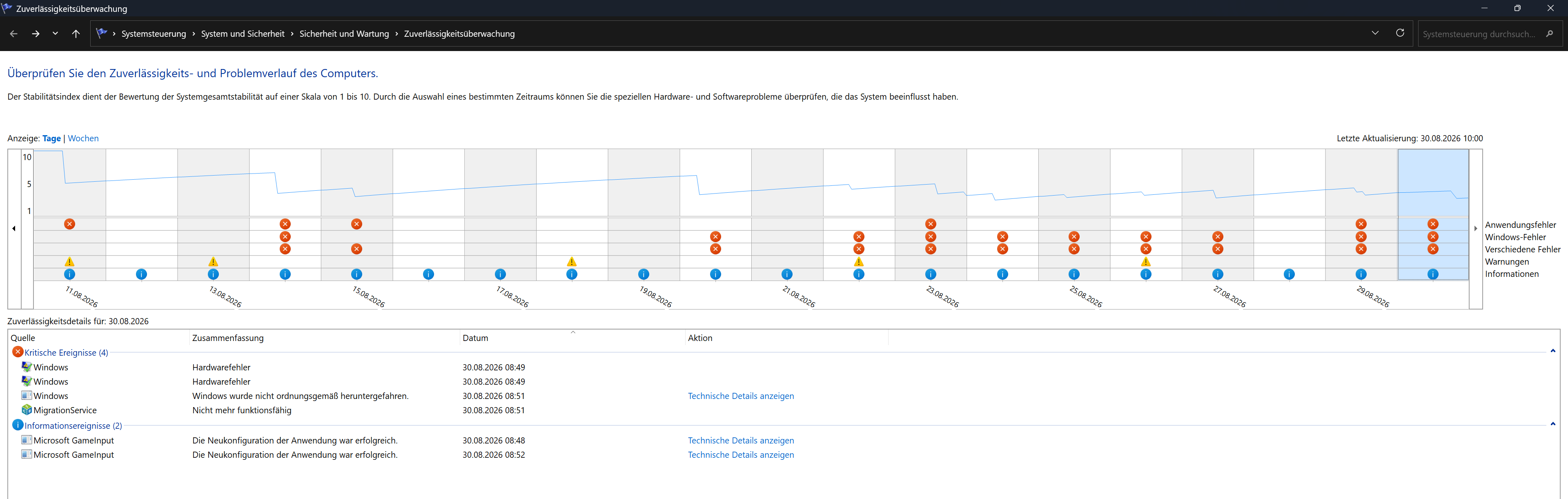The height and width of the screenshot is (499, 1568).
Task: Open the address bar history dropdown
Action: (x=1375, y=33)
